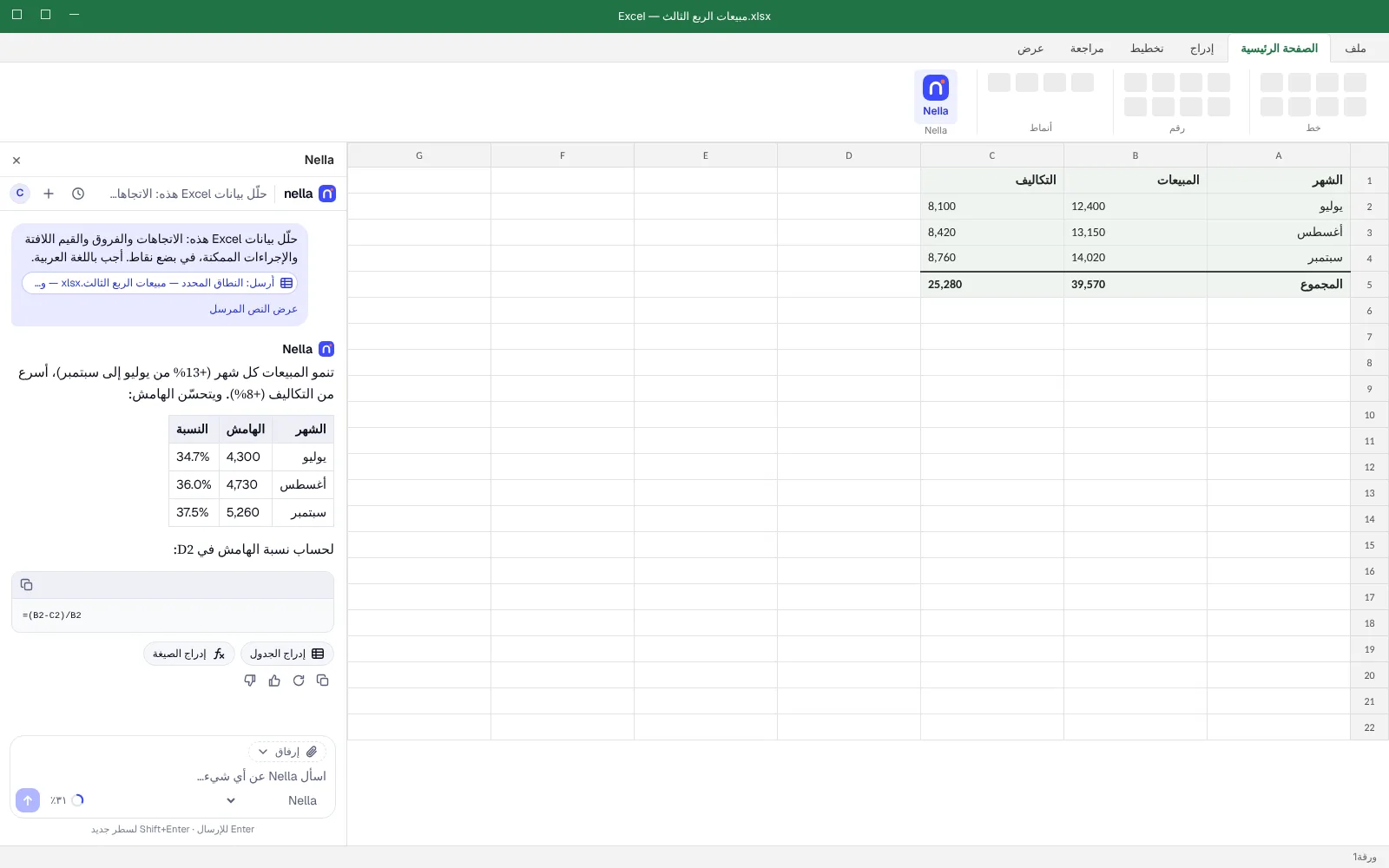Open the عرض ribbon tab
The height and width of the screenshot is (868, 1389).
[x=1030, y=49]
